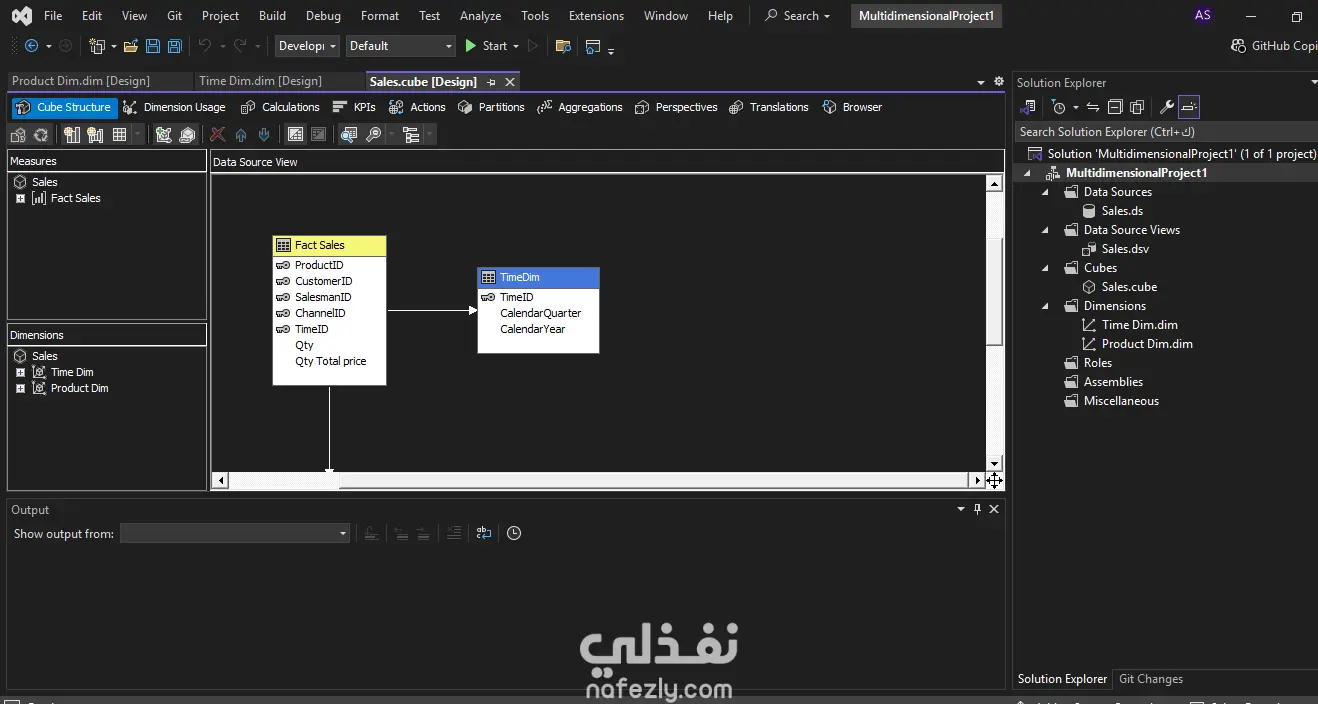Click the diagram horizontal scrollbar right arrow
Viewport: 1318px width, 704px height.
(978, 481)
